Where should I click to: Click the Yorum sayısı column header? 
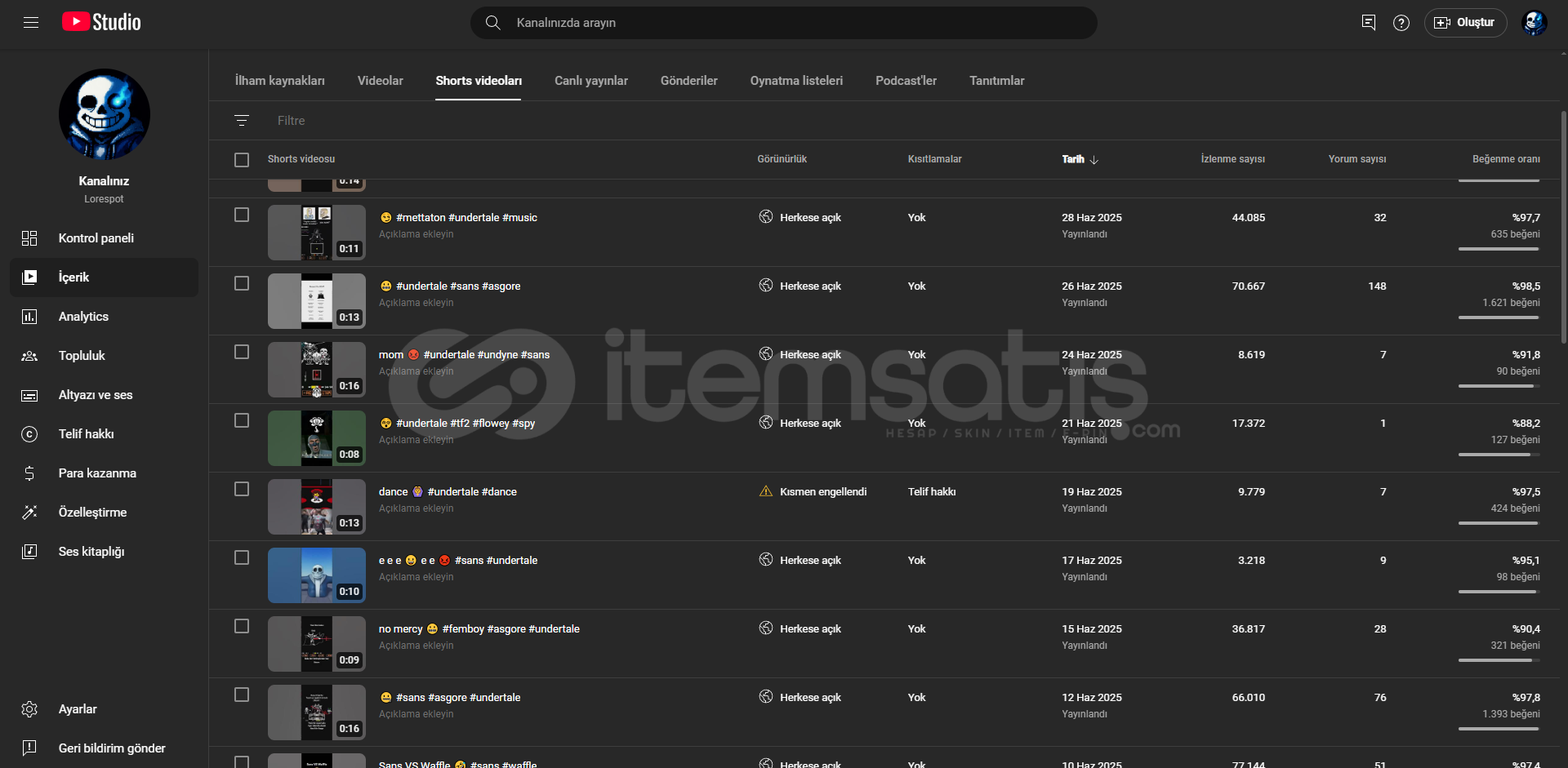click(1357, 159)
